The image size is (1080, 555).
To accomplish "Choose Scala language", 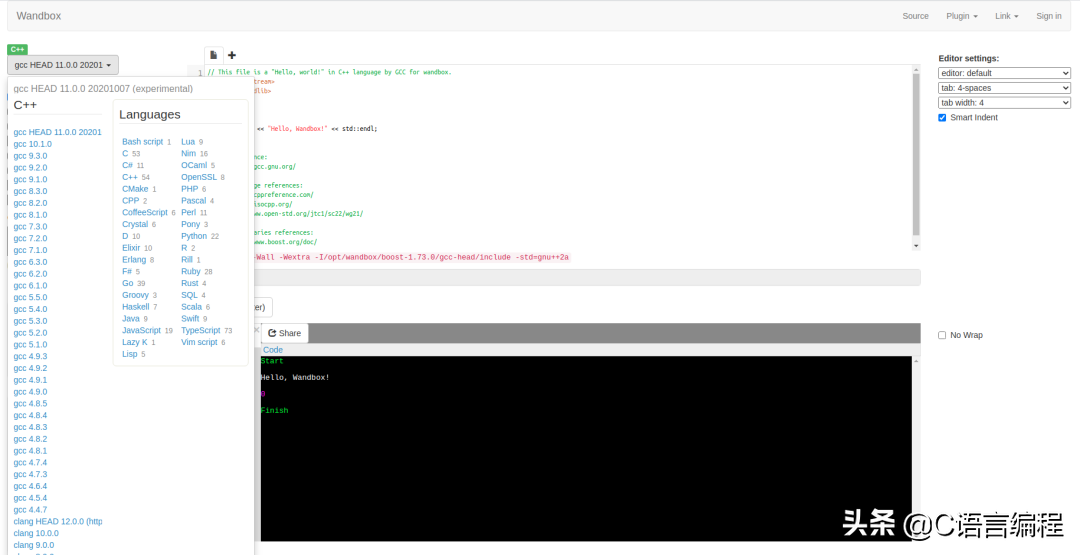I will [x=191, y=306].
